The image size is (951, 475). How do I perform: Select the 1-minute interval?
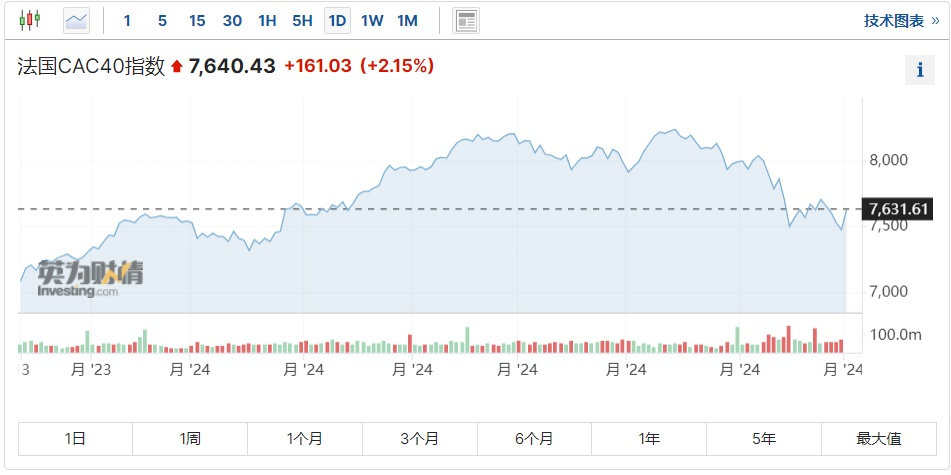click(x=127, y=20)
